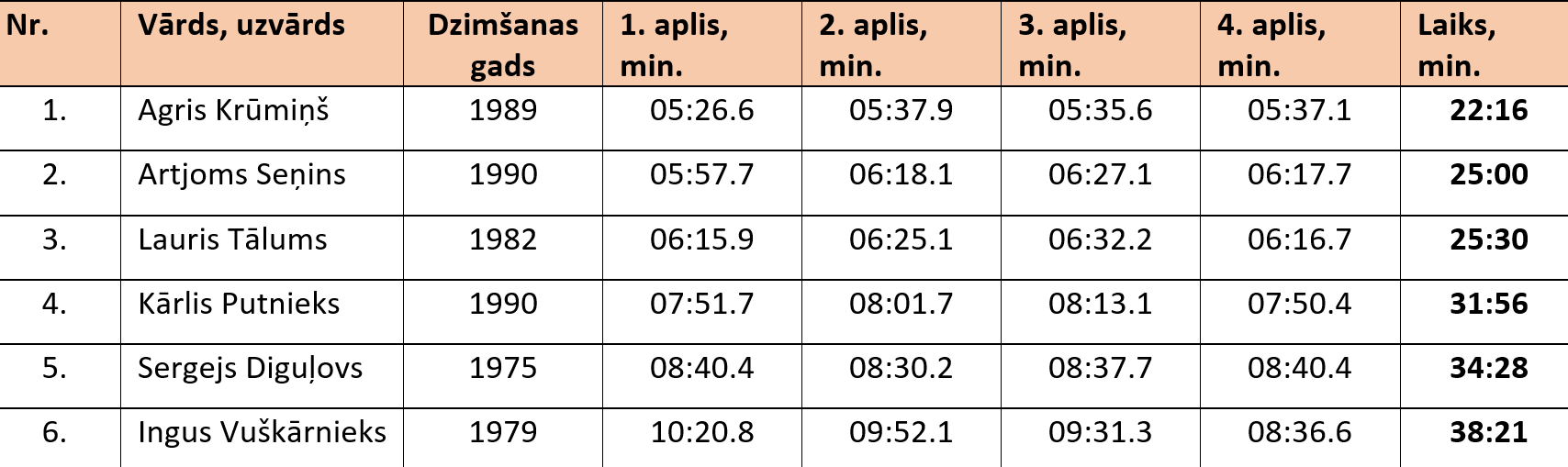
Task: Click the final time 38:21
Action: pos(1488,432)
